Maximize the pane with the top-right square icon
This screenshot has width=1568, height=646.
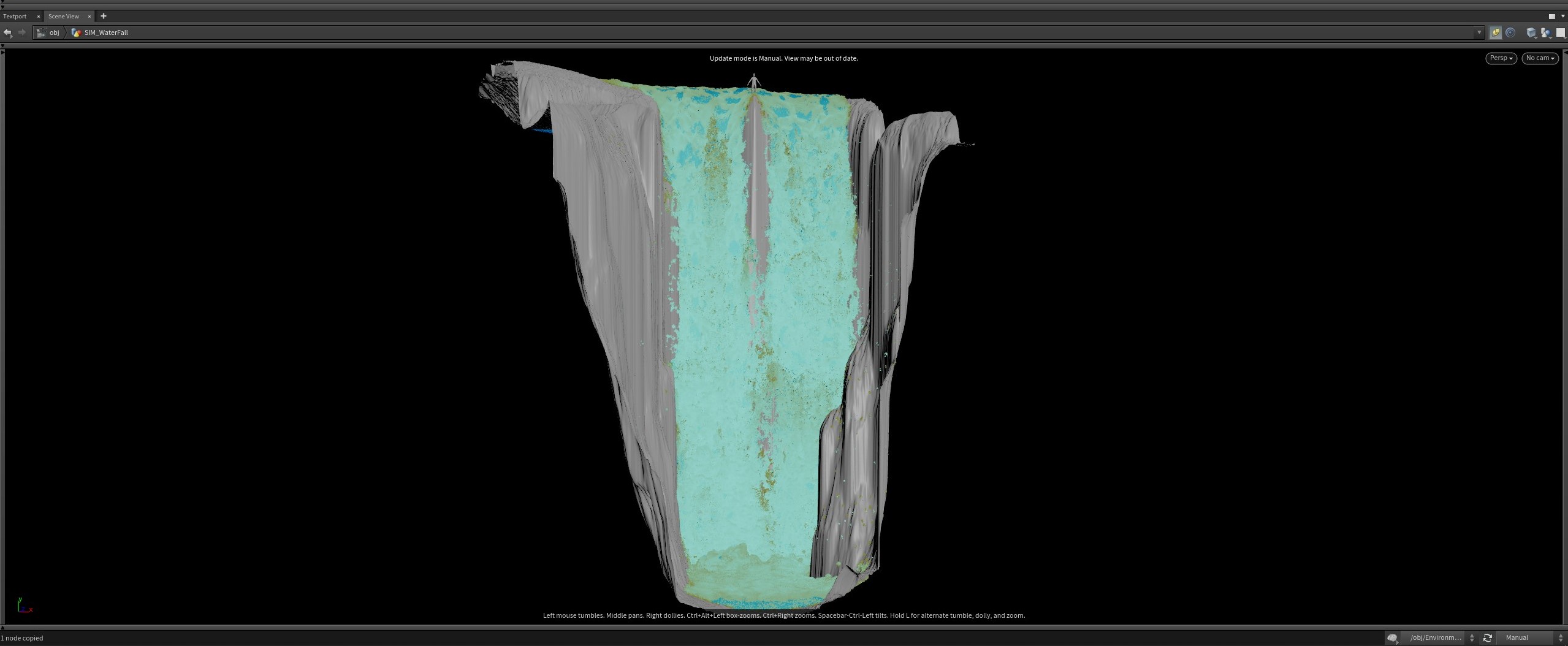pos(1552,17)
